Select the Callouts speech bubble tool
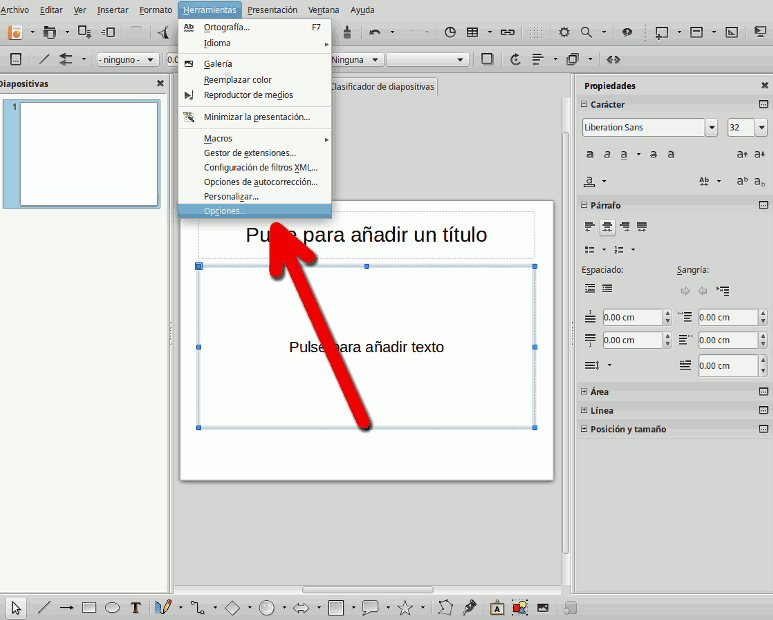773x620 pixels. point(370,607)
